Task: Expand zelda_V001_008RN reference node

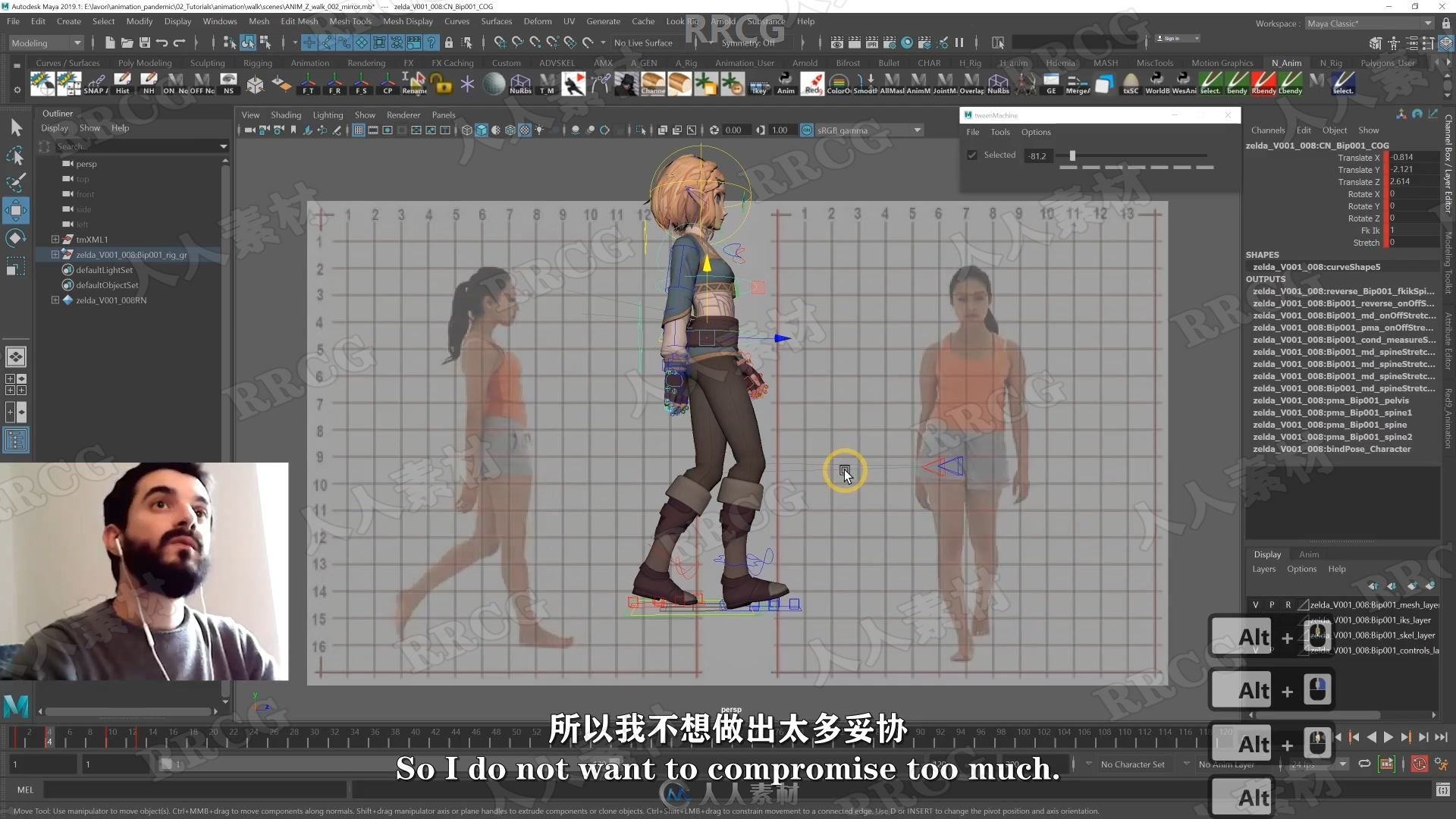Action: click(x=55, y=300)
